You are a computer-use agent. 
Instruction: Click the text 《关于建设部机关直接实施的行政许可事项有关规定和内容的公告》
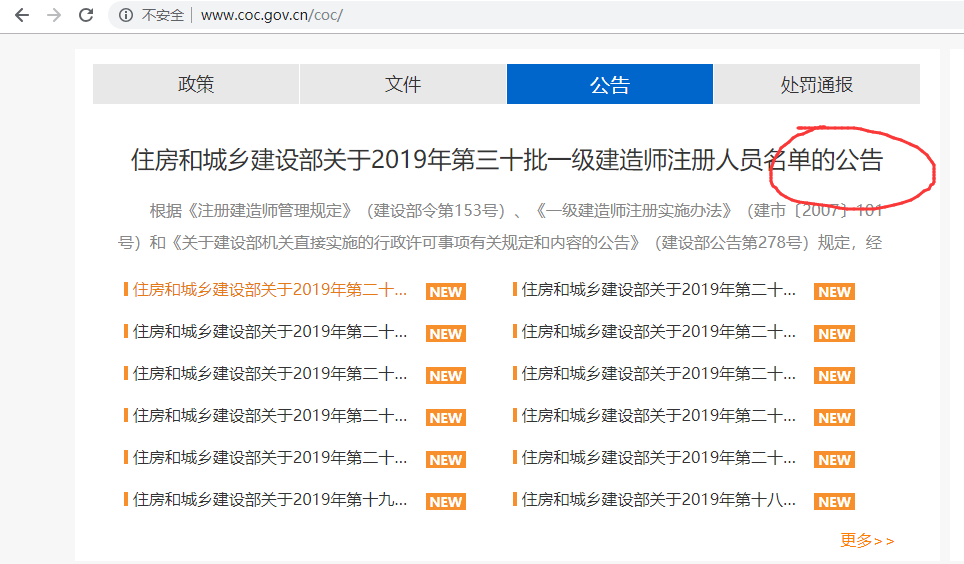click(x=404, y=243)
